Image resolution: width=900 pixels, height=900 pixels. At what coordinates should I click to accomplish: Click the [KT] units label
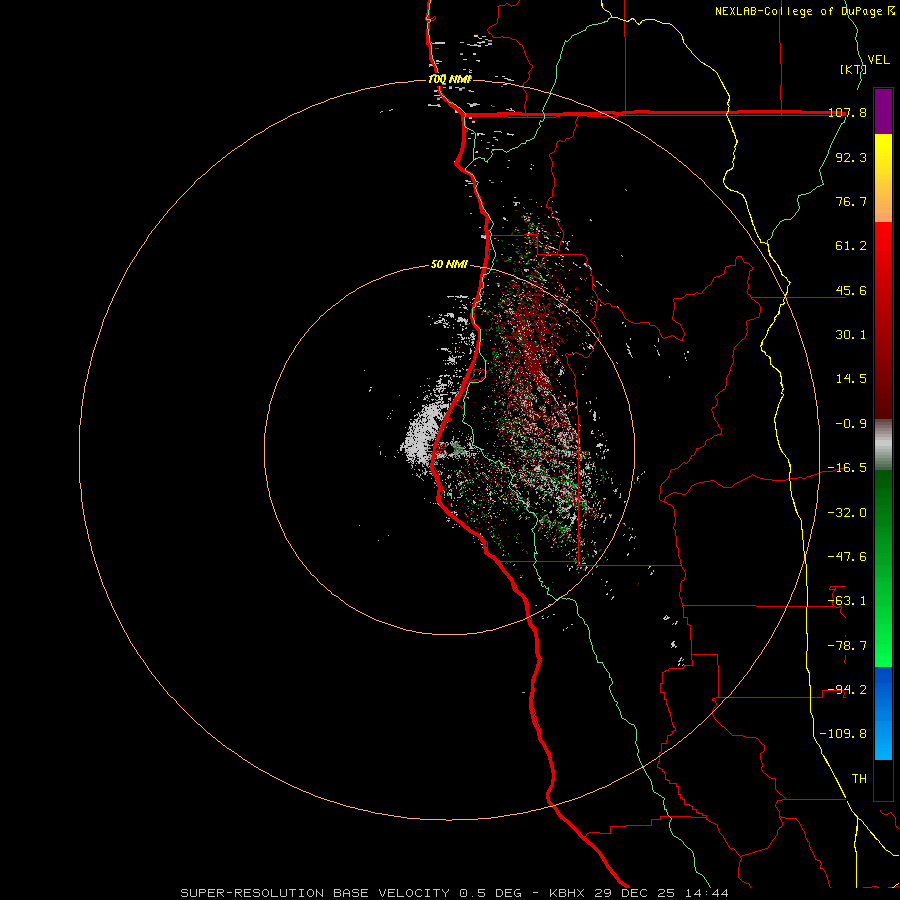853,69
